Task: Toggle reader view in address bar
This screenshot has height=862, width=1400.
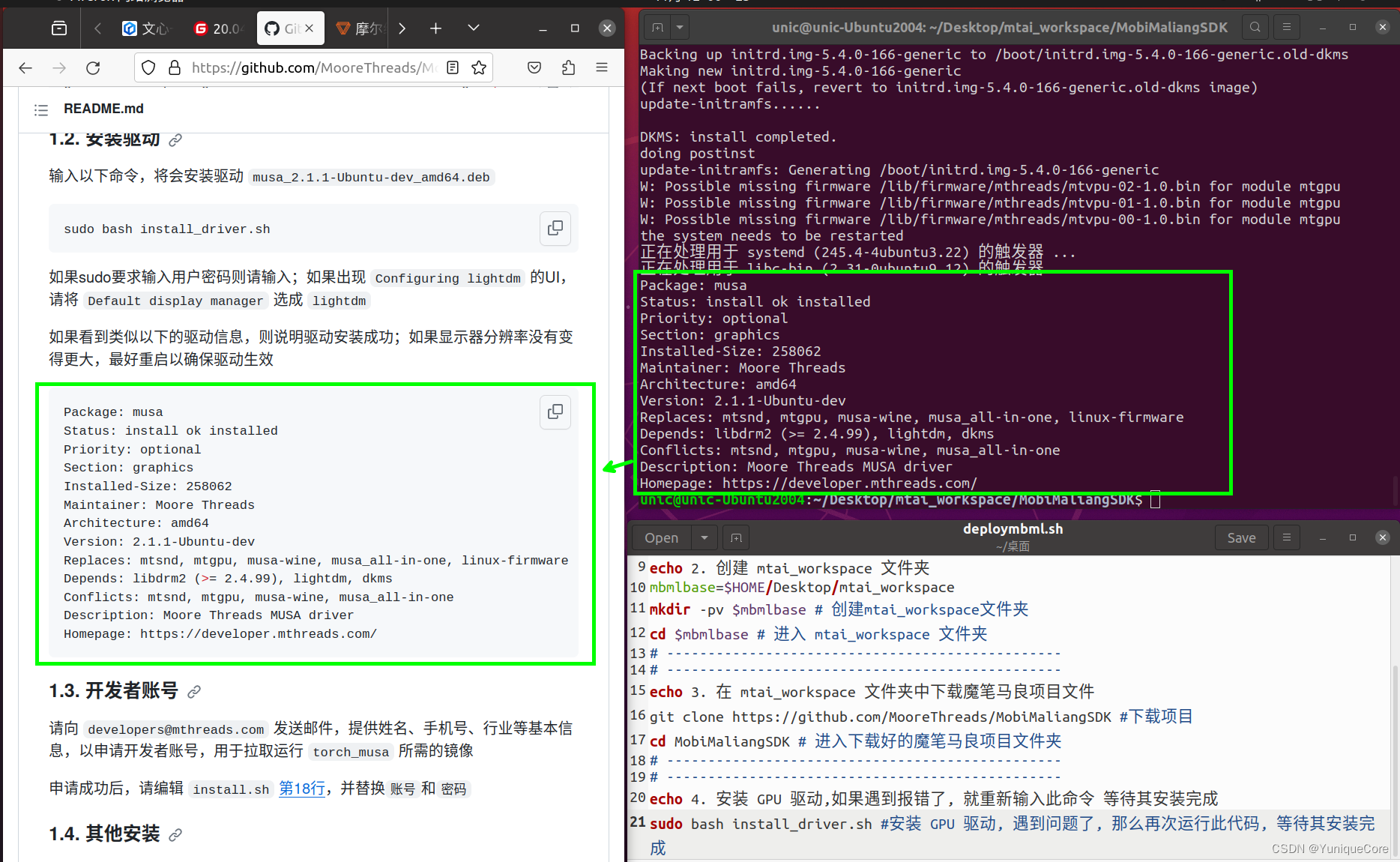Action: pyautogui.click(x=453, y=68)
